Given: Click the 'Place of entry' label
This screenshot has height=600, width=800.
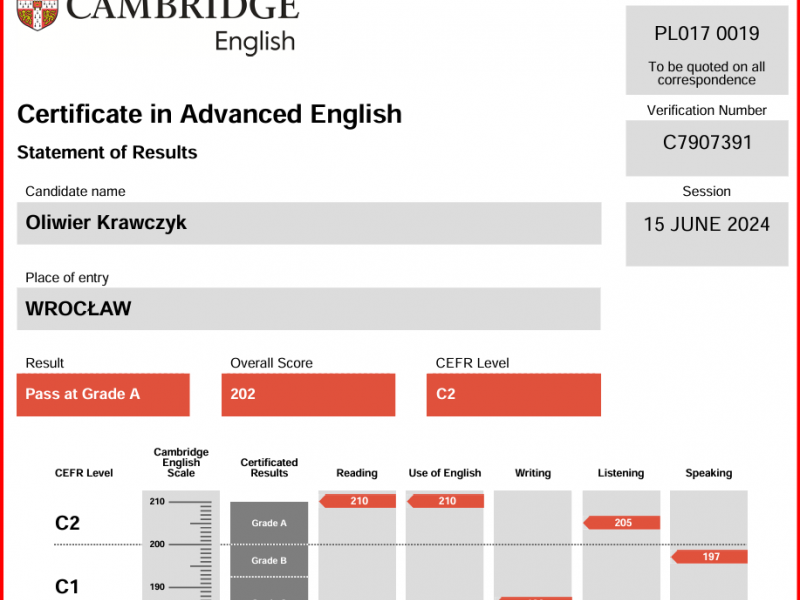Looking at the screenshot, I should click(x=67, y=278).
